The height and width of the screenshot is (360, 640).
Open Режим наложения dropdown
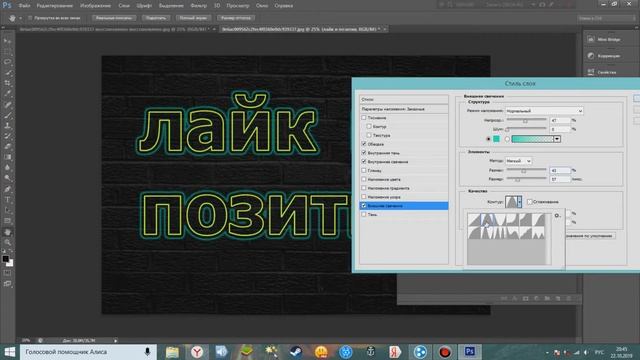[544, 111]
